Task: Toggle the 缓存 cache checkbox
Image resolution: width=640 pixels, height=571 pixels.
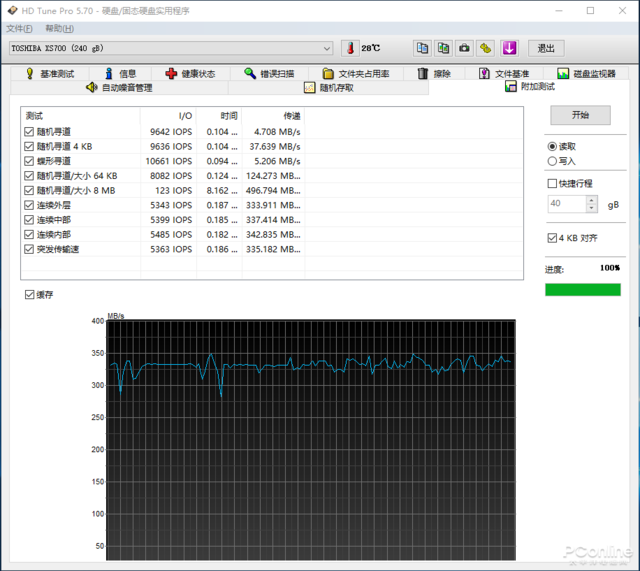Action: (29, 295)
